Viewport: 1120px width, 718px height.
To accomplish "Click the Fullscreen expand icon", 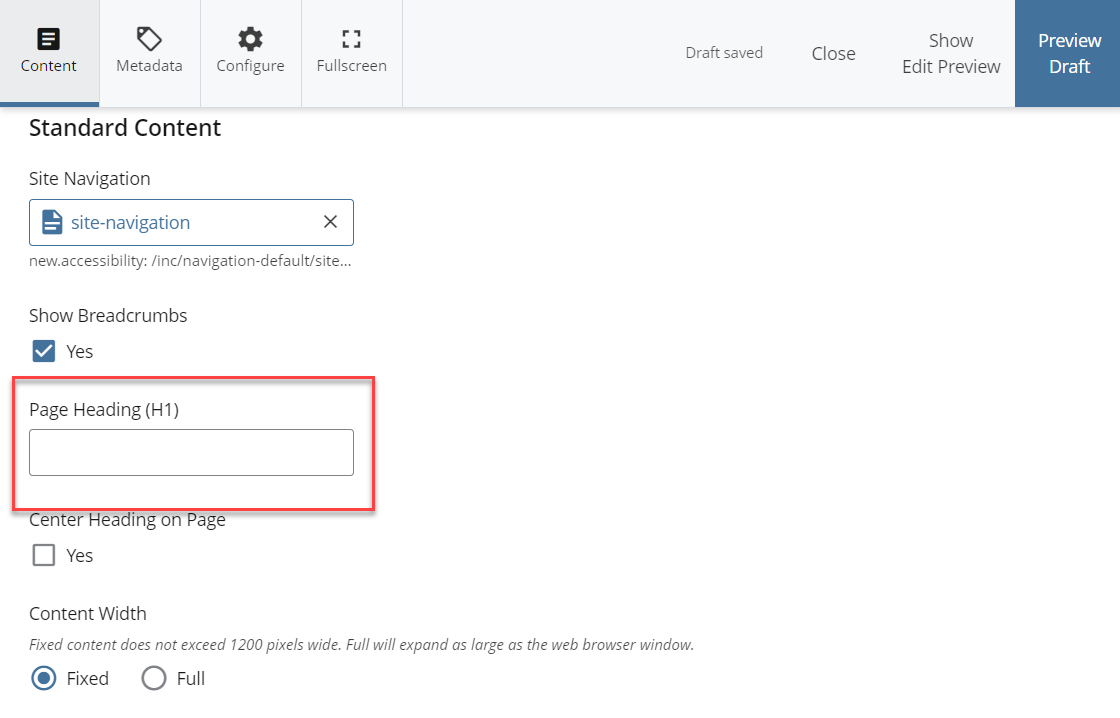I will [x=351, y=40].
